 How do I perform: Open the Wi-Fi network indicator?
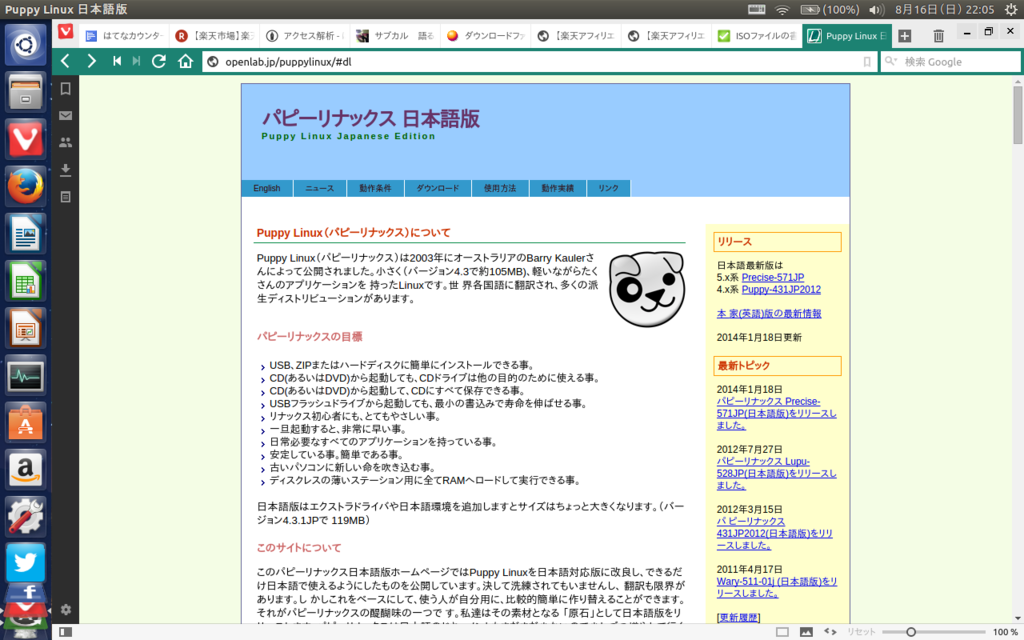point(782,9)
